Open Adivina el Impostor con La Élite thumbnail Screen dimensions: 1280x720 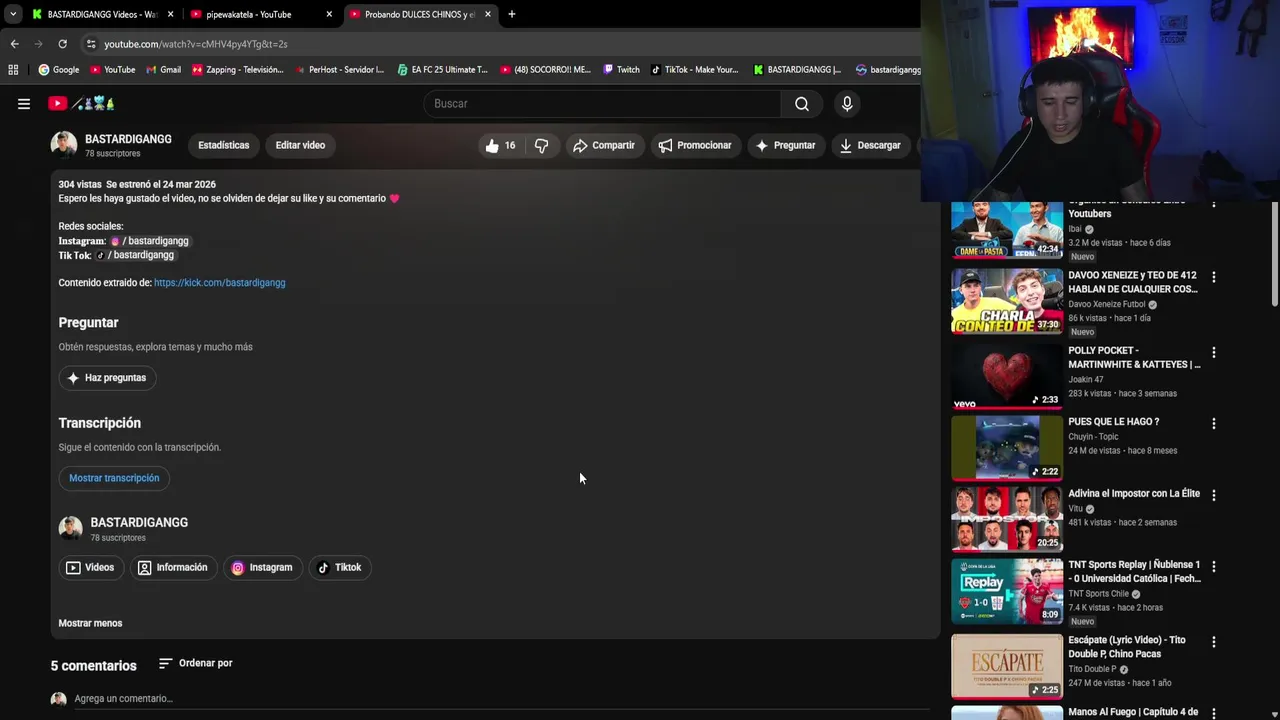click(x=1007, y=520)
